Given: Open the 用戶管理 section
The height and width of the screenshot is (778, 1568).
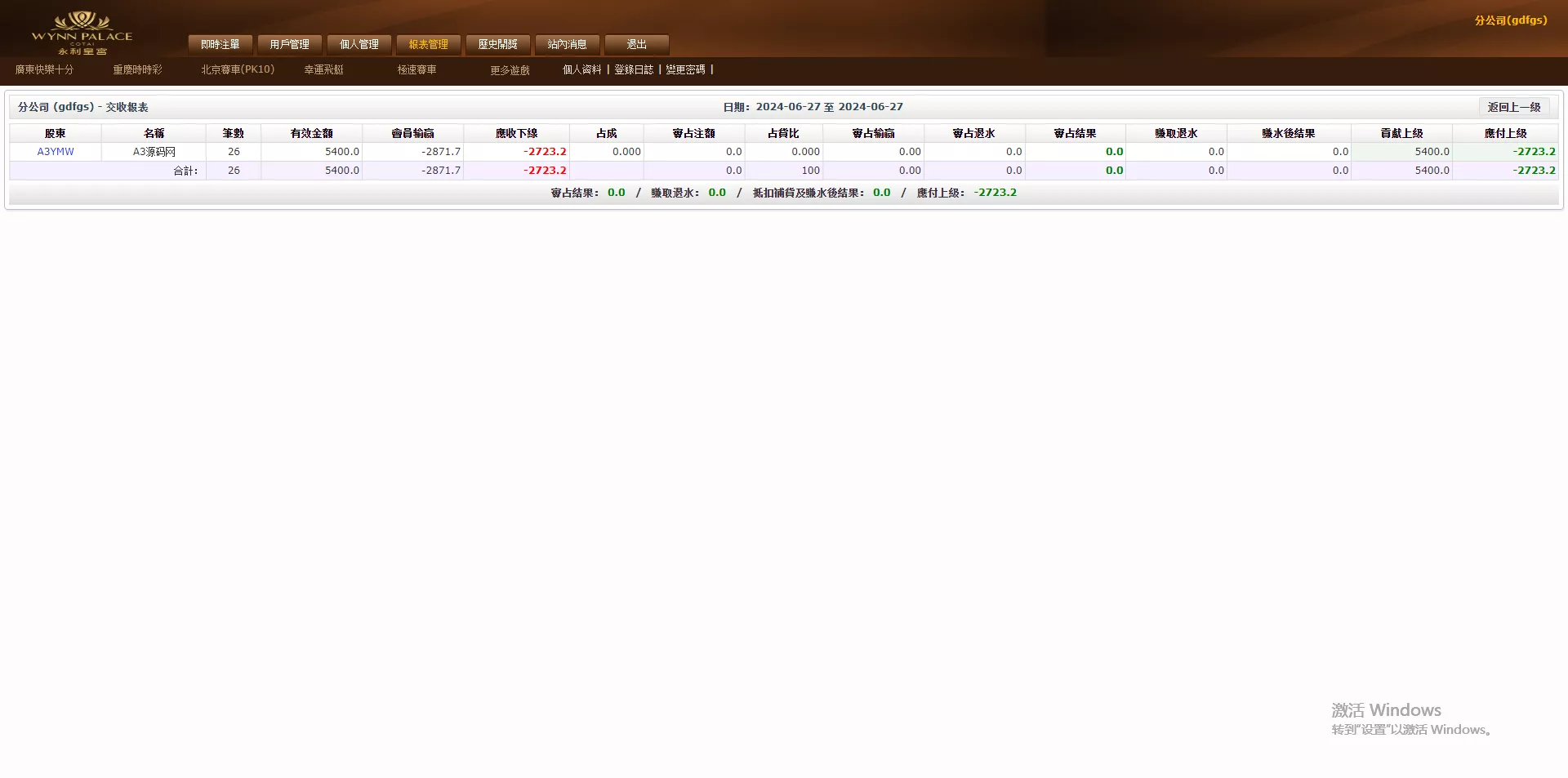Looking at the screenshot, I should click(x=289, y=44).
